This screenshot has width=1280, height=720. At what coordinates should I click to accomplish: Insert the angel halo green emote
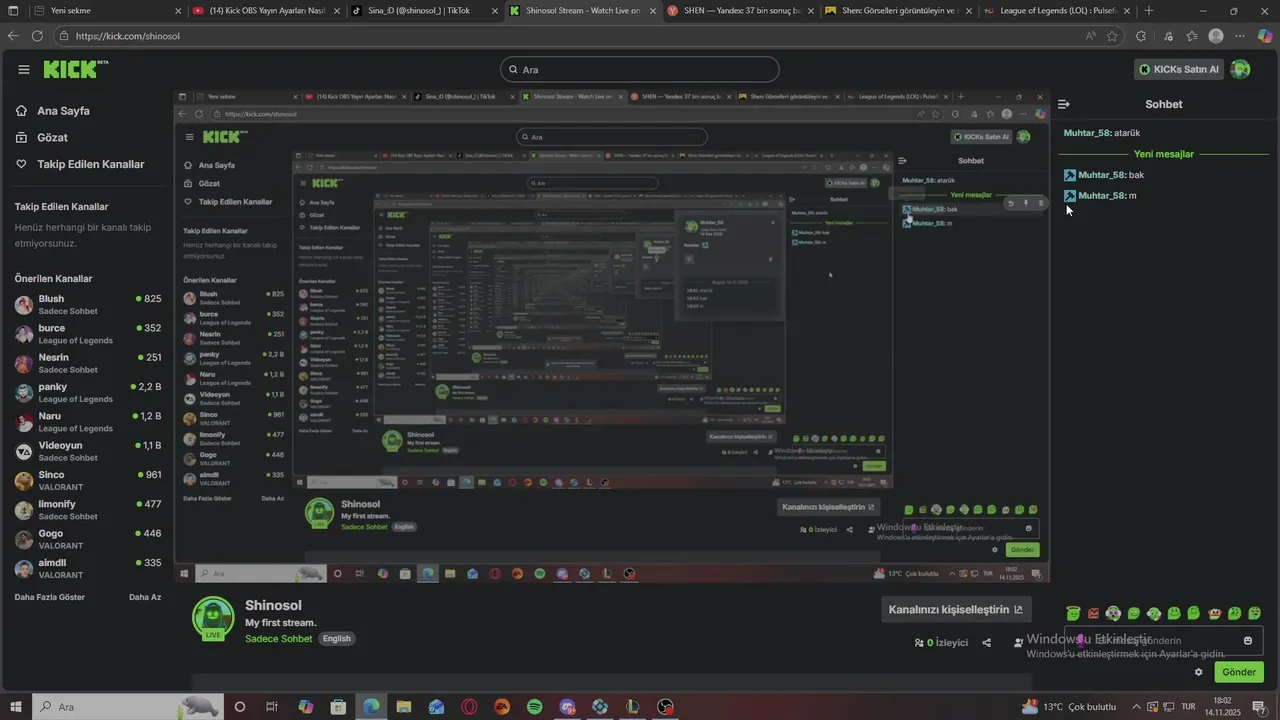1073,613
